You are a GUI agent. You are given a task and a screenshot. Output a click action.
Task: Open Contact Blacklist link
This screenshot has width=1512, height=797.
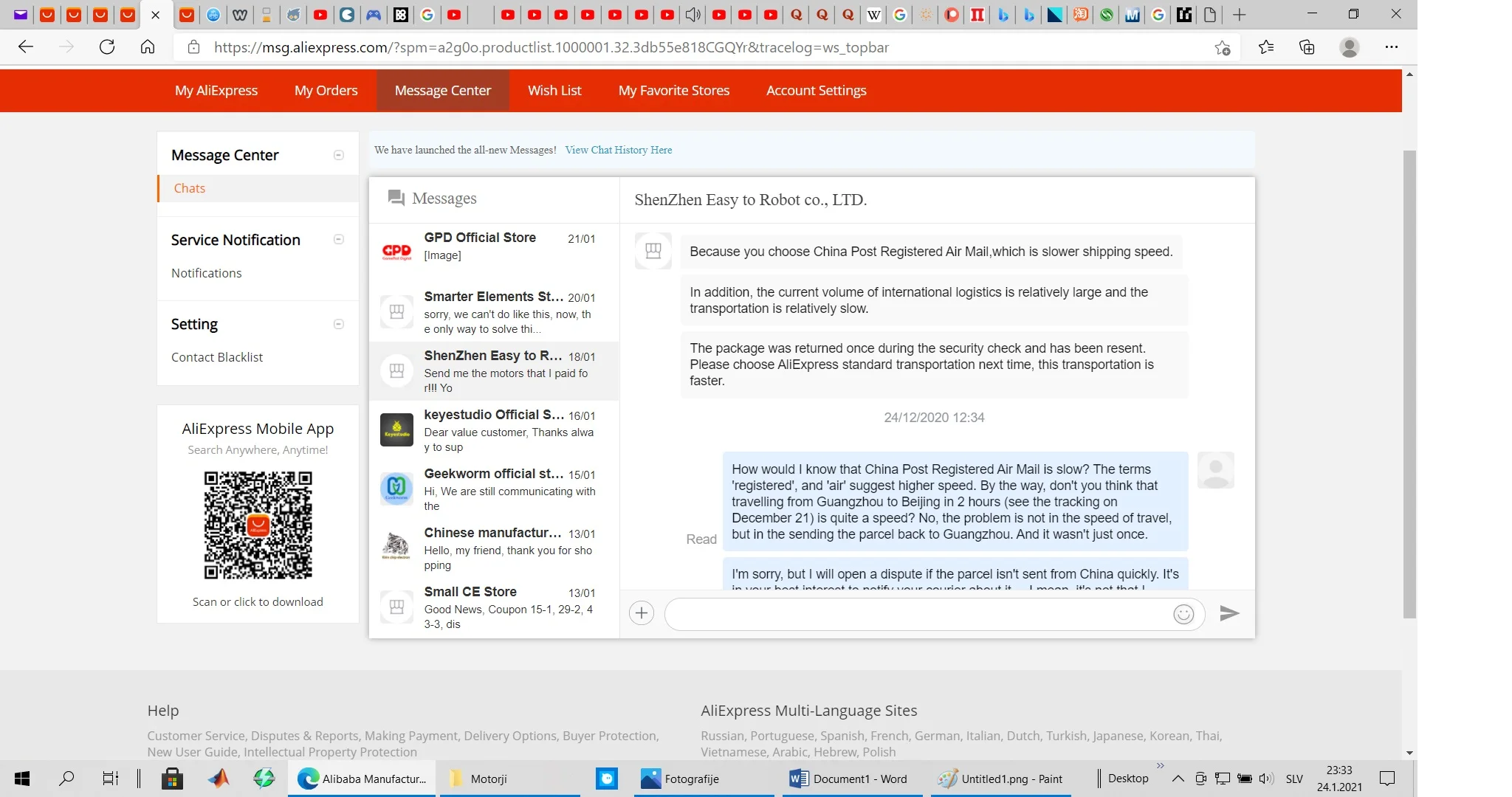pyautogui.click(x=217, y=357)
